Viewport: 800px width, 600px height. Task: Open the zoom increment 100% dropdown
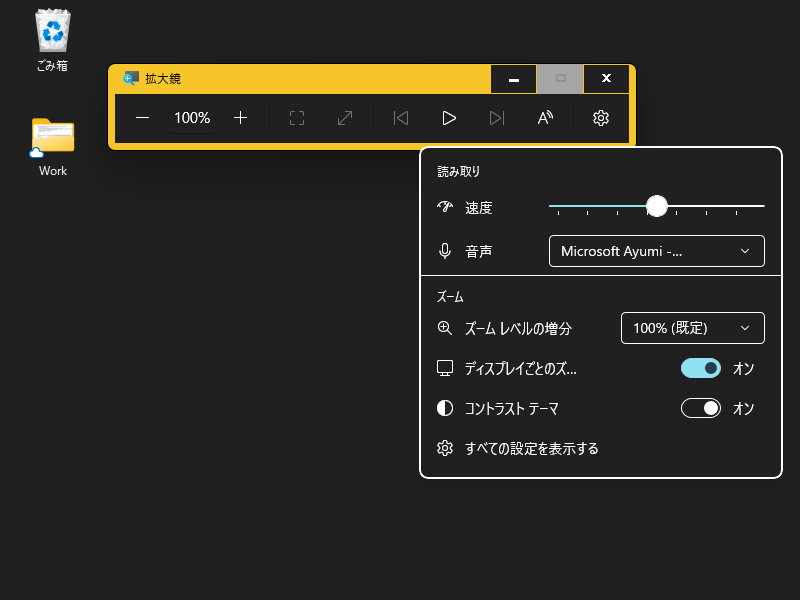tap(693, 328)
